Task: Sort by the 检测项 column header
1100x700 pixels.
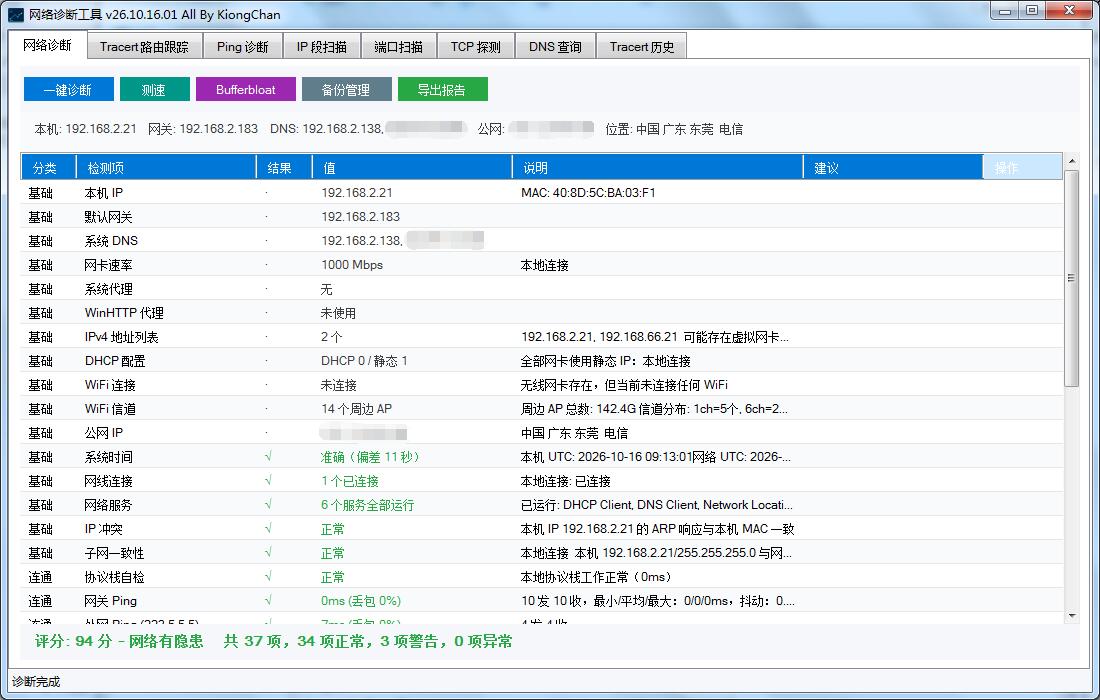Action: [166, 168]
